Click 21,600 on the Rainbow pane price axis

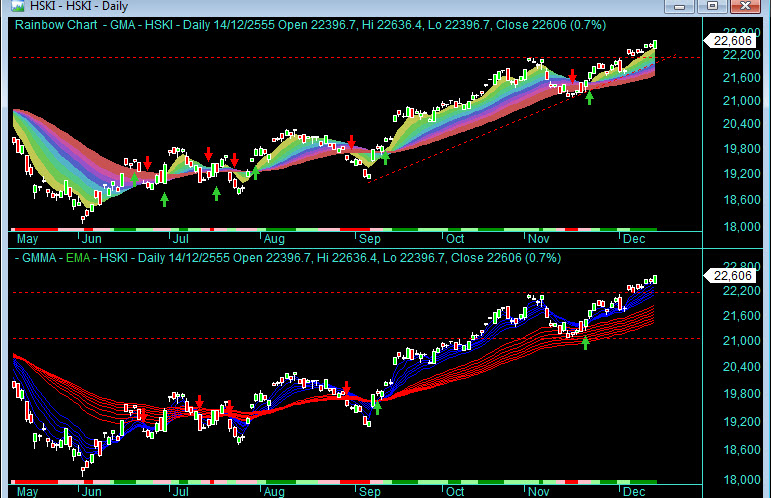(x=741, y=78)
